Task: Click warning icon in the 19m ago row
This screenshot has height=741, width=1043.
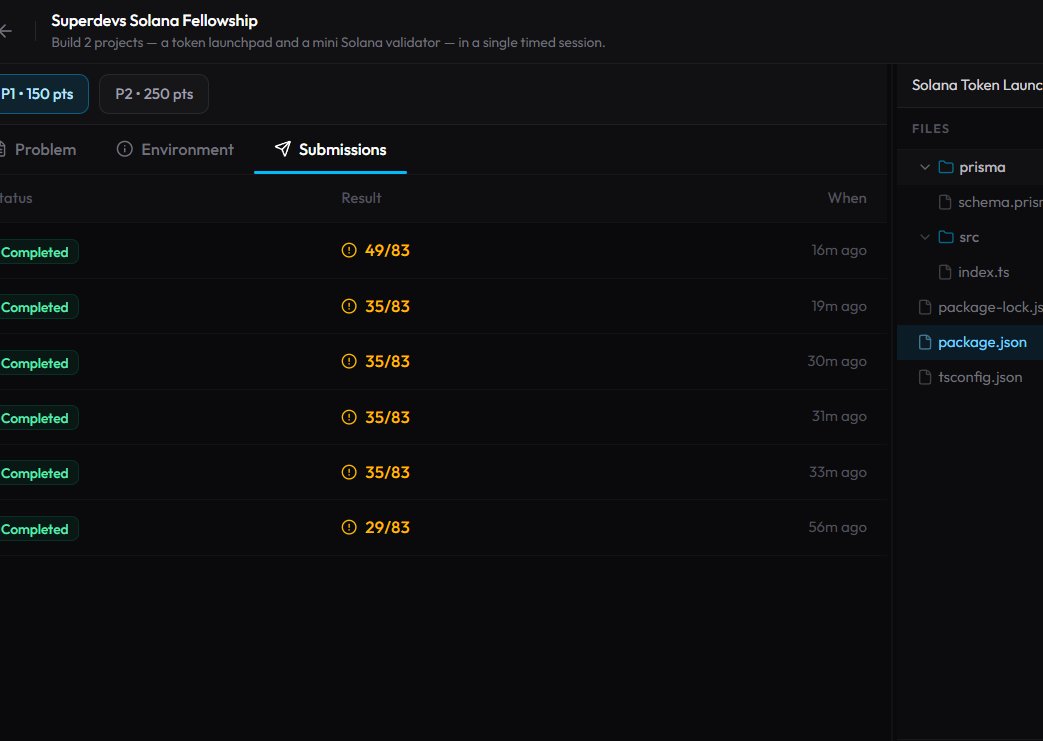Action: (x=349, y=306)
